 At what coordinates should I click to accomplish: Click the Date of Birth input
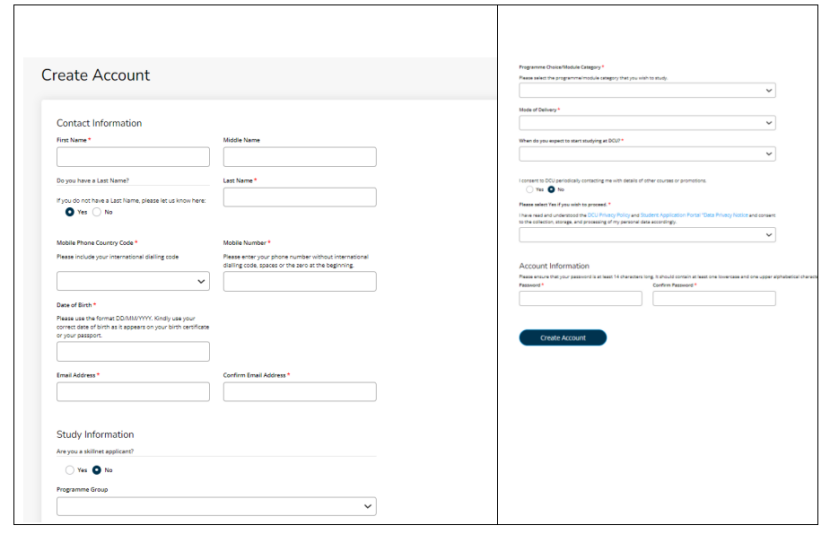133,351
